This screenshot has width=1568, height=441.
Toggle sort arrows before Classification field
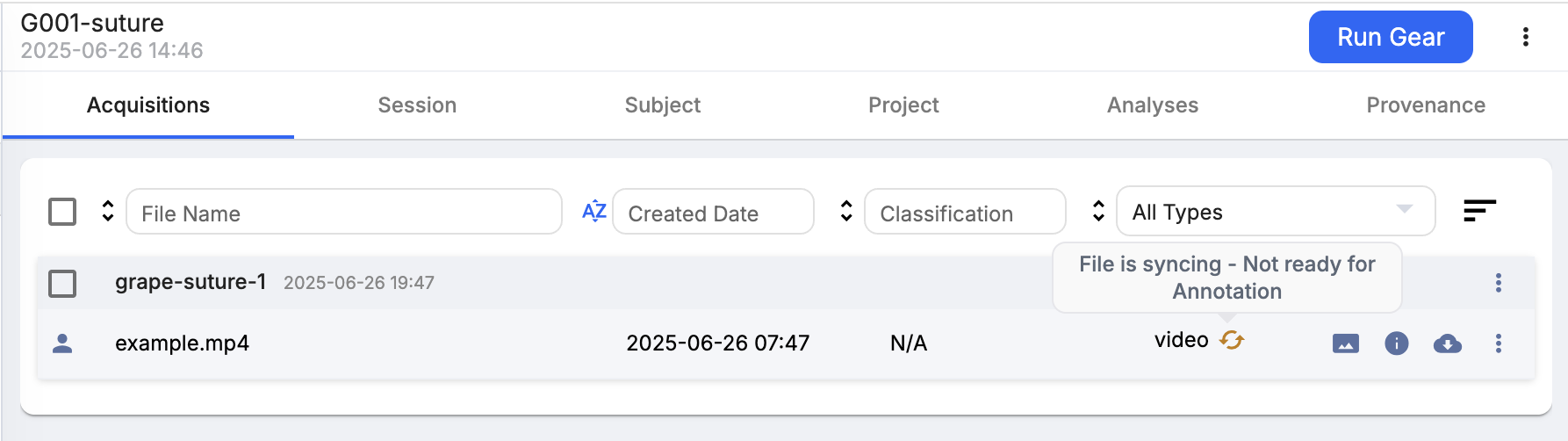click(846, 211)
